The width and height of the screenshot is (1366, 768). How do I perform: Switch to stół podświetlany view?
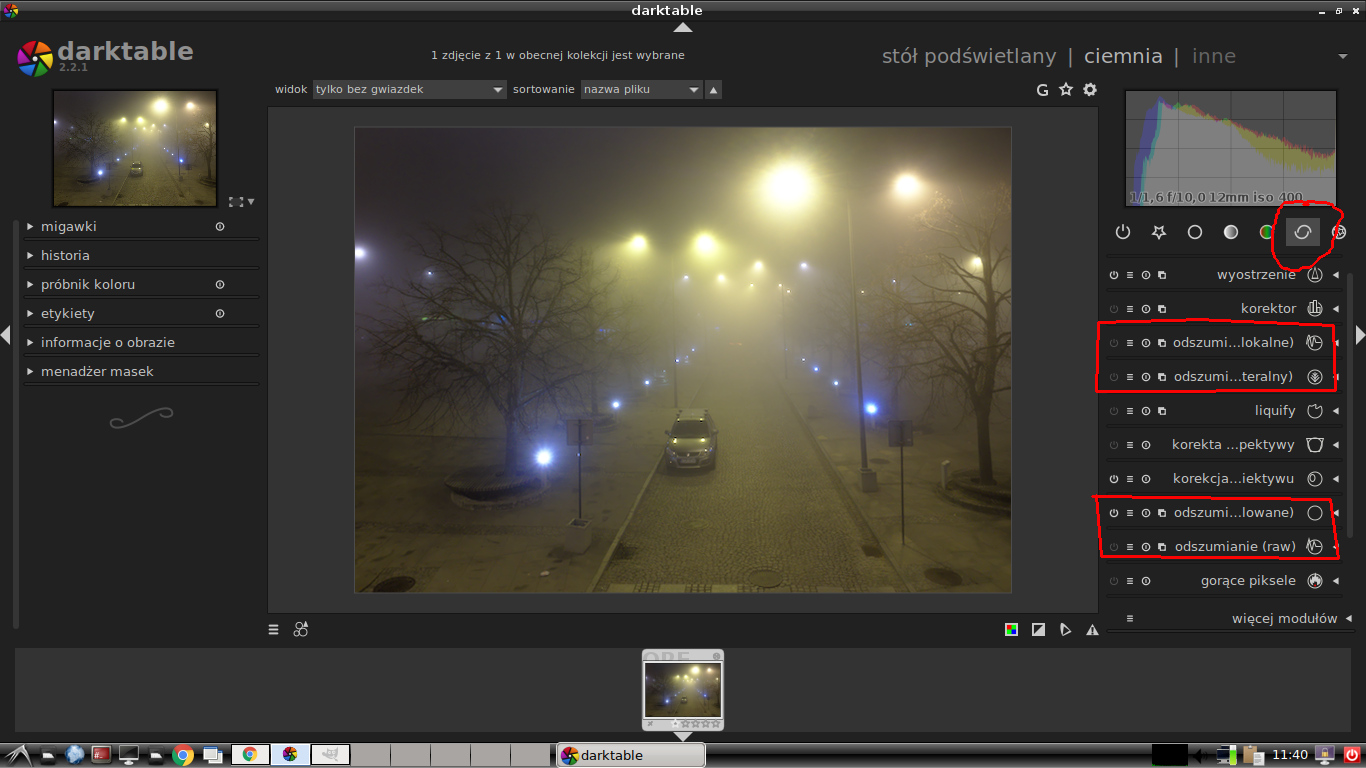point(968,56)
